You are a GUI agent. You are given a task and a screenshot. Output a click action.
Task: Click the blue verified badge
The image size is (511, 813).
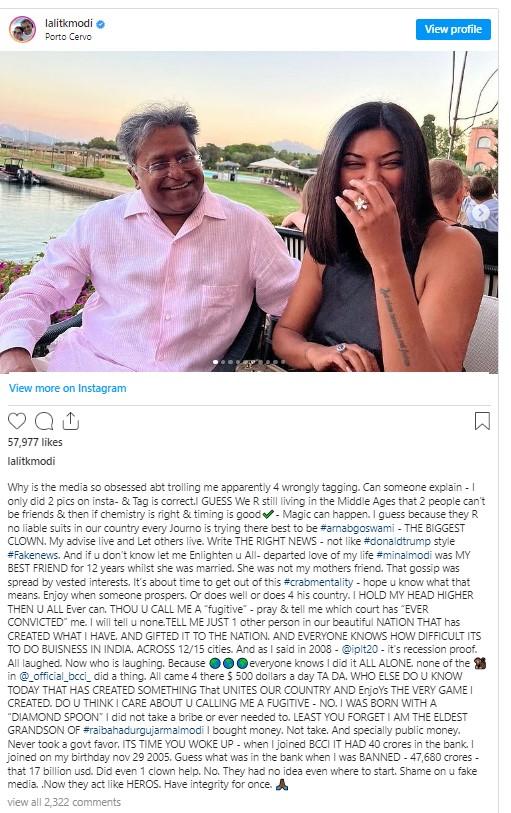pos(101,23)
